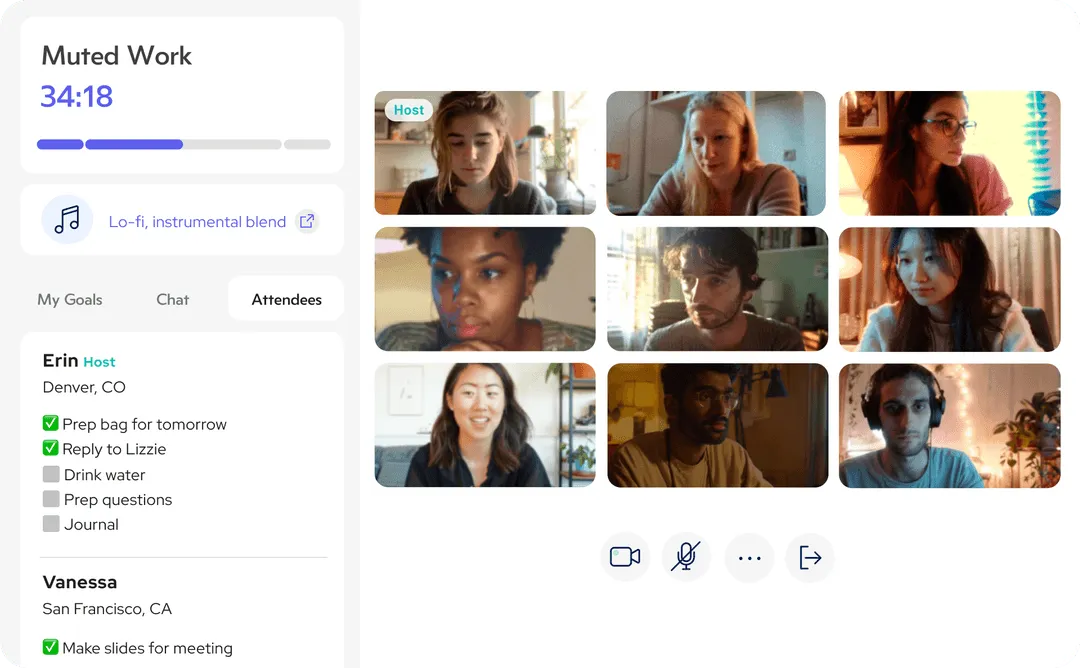
Task: Click the Lo-fi, instrumental blend link
Action: pyautogui.click(x=197, y=222)
